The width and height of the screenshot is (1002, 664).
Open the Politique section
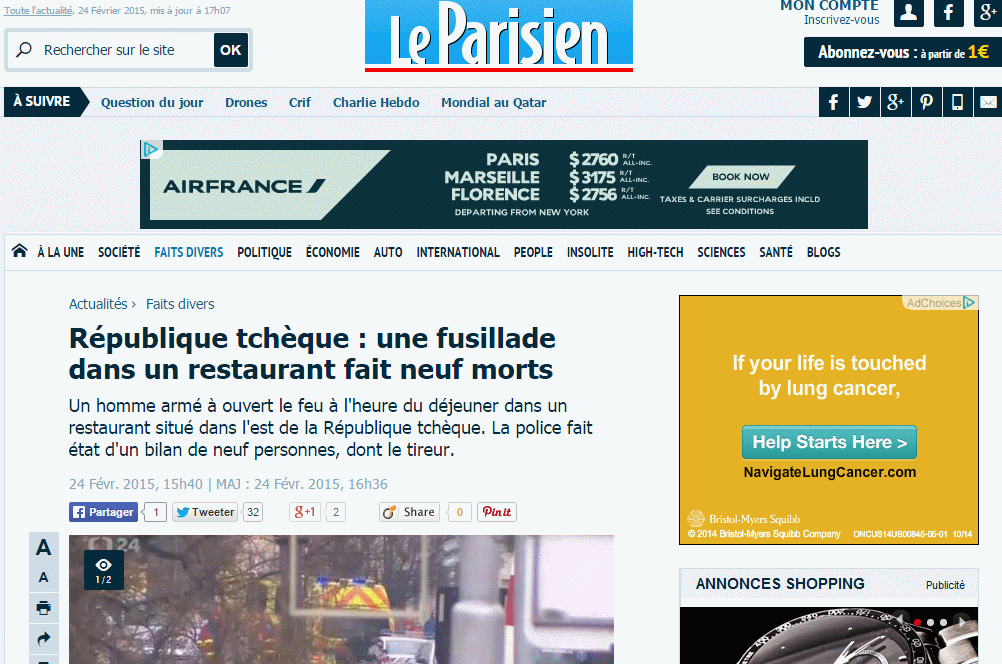265,252
